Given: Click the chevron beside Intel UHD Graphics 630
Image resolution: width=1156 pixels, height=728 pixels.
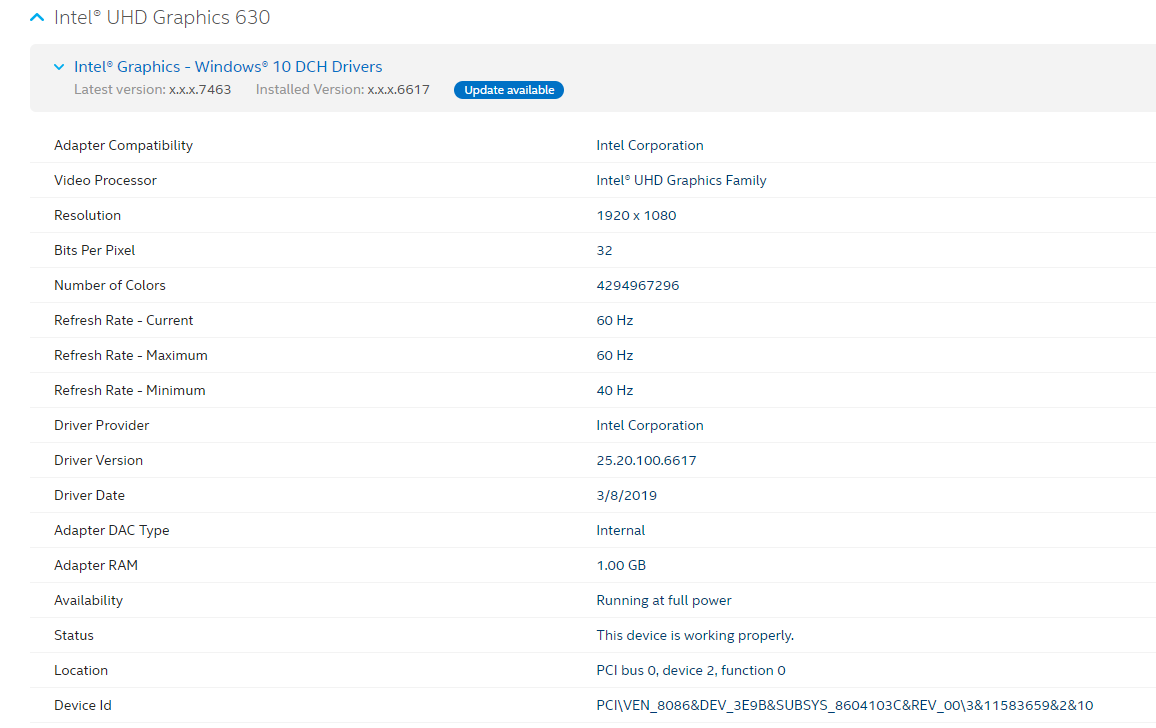Looking at the screenshot, I should point(36,16).
